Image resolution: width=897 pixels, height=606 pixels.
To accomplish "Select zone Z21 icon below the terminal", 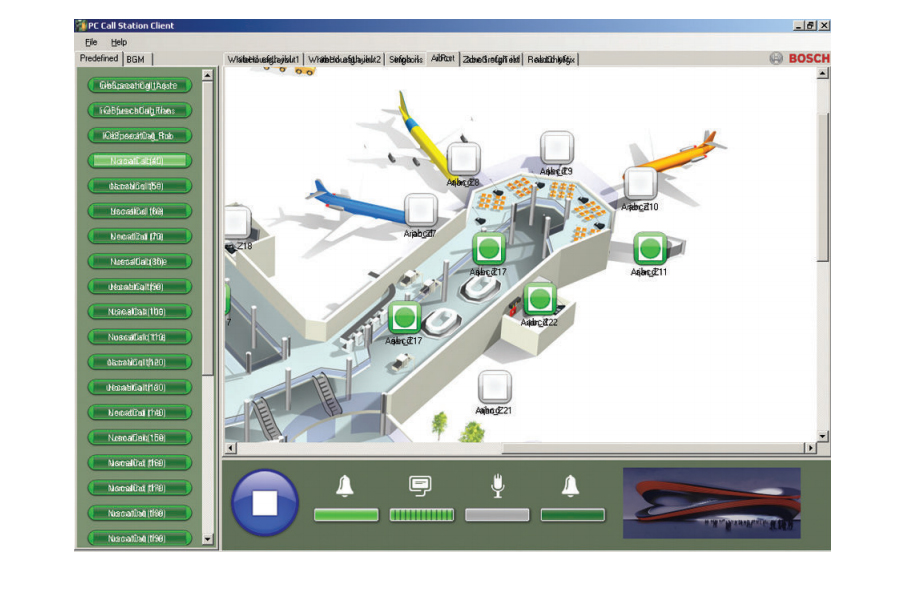I will [494, 387].
